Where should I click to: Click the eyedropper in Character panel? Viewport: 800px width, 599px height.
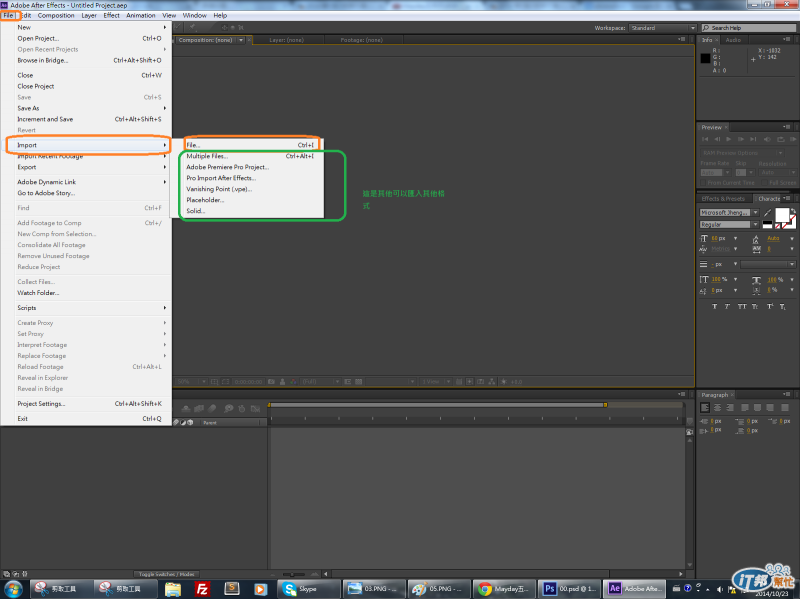pos(767,213)
